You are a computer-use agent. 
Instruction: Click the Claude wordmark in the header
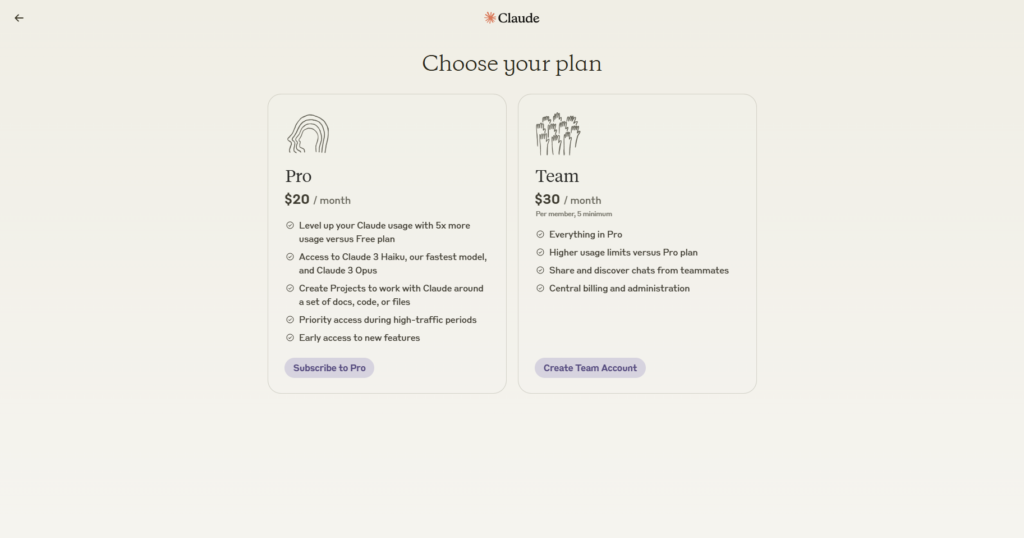pyautogui.click(x=519, y=18)
